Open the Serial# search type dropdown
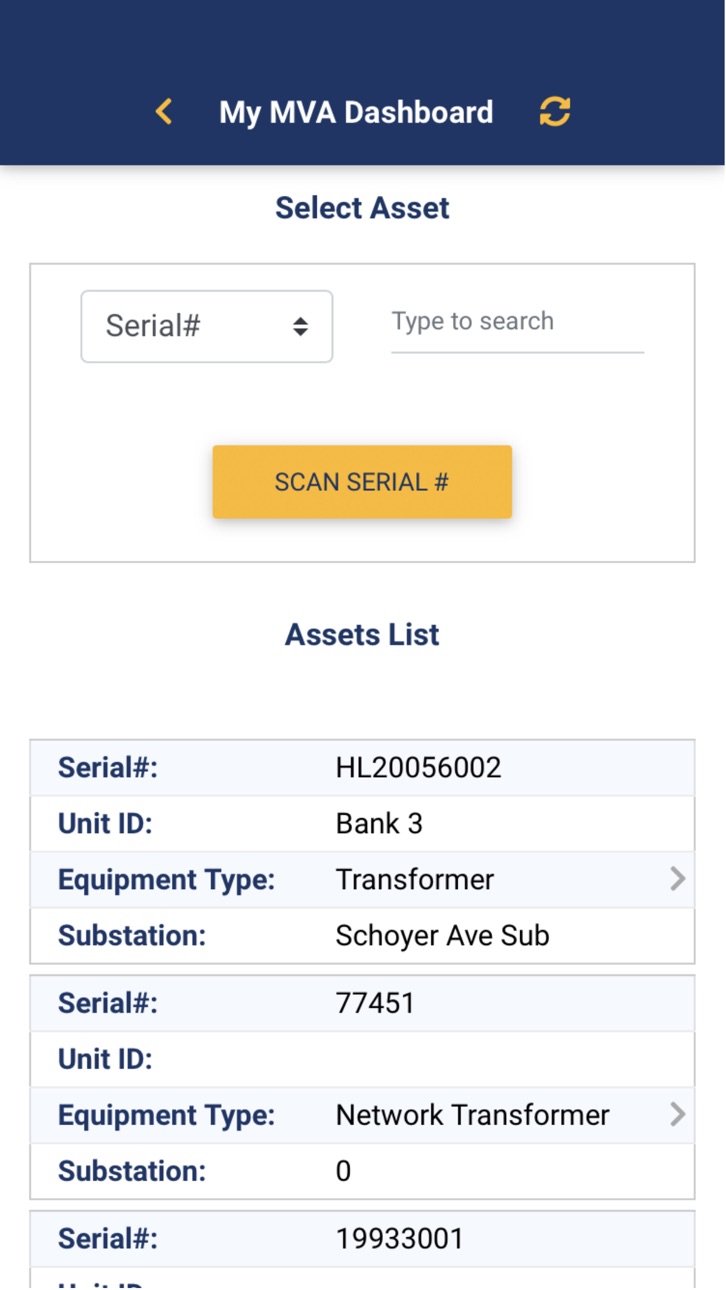 [x=207, y=326]
